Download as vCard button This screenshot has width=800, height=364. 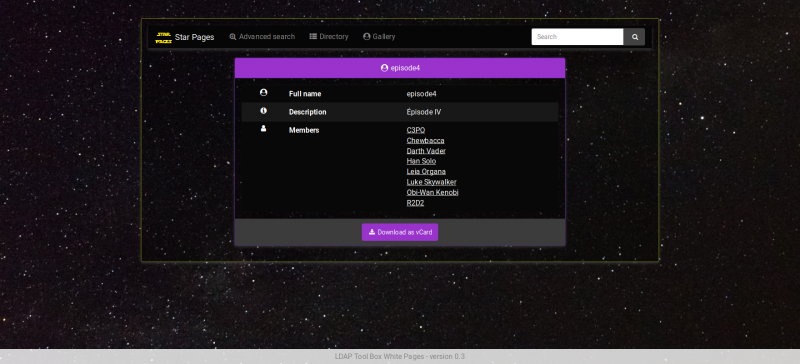click(x=400, y=232)
